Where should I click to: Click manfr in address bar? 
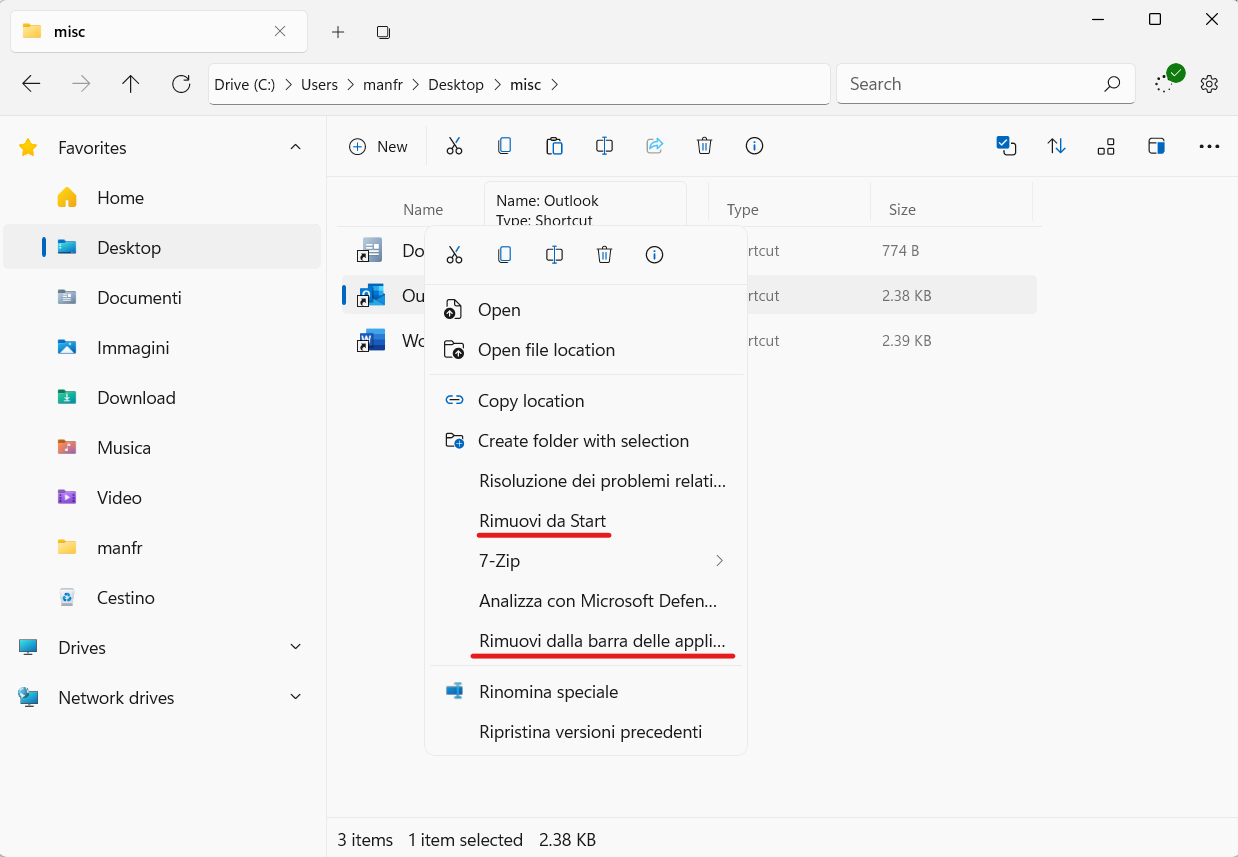coord(383,84)
